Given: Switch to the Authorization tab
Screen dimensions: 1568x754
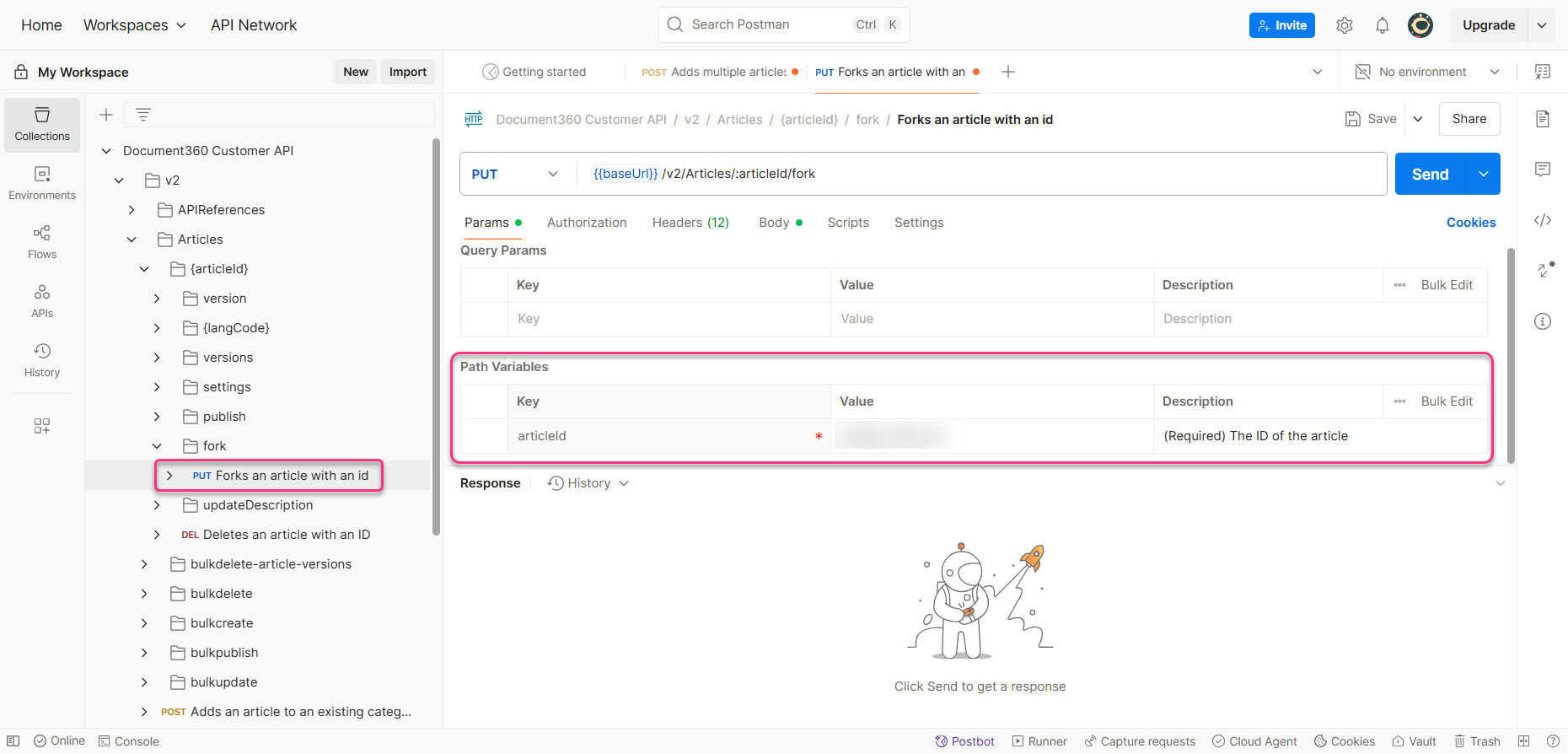Looking at the screenshot, I should [x=587, y=223].
